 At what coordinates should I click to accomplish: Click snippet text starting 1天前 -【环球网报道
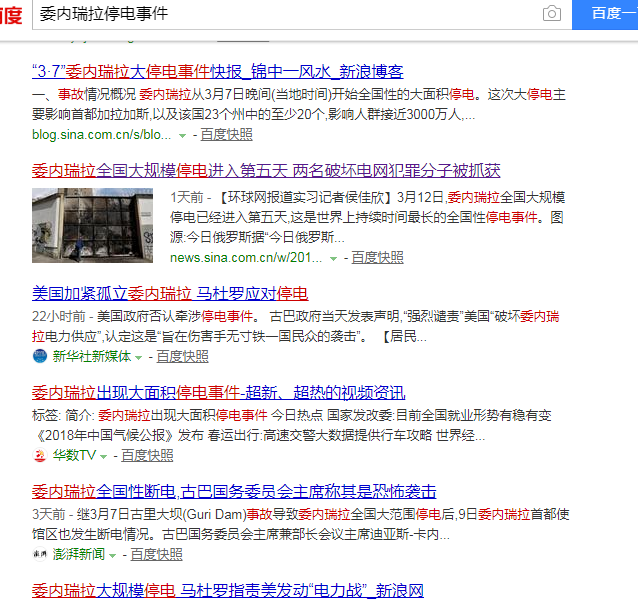tap(368, 217)
